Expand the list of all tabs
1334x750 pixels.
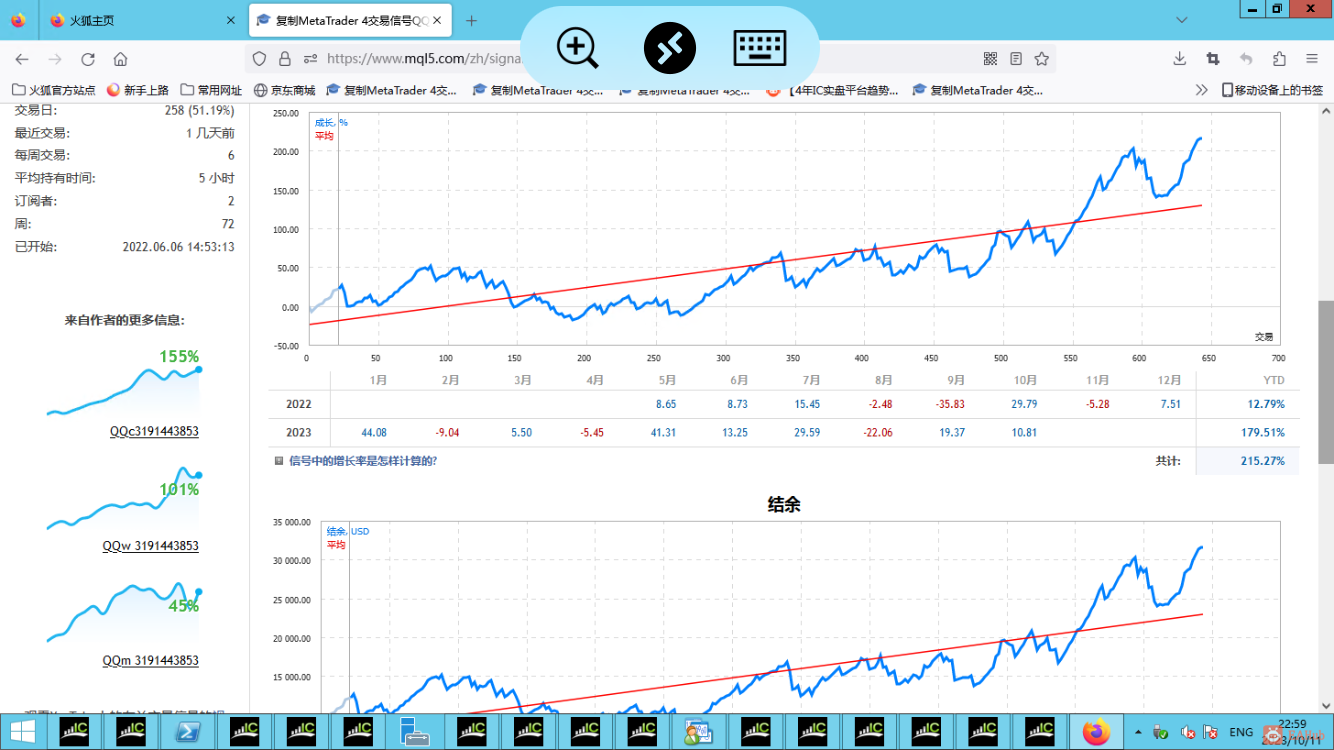click(x=1182, y=20)
